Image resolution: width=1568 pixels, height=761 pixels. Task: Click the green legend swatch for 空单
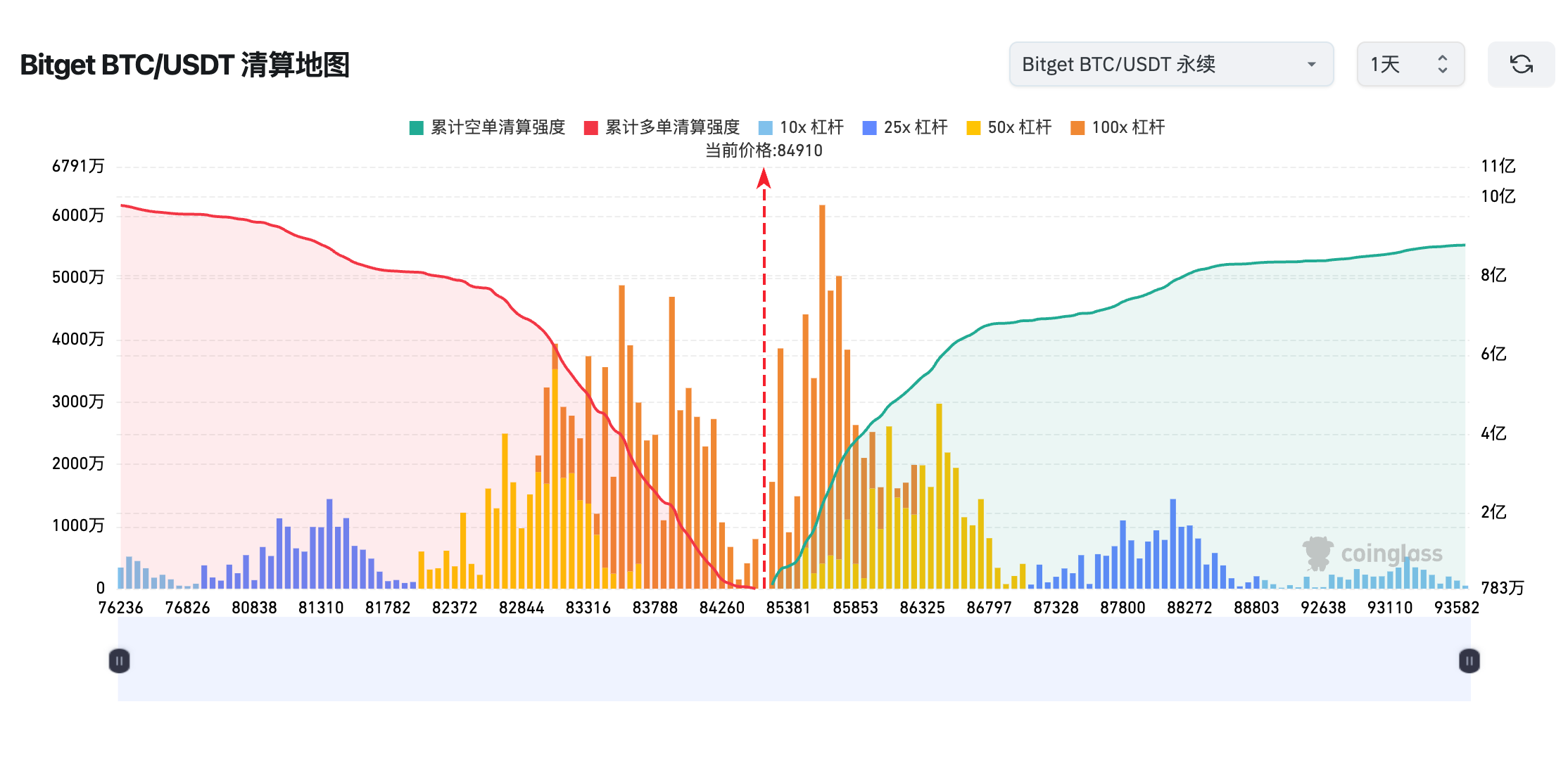[x=417, y=128]
